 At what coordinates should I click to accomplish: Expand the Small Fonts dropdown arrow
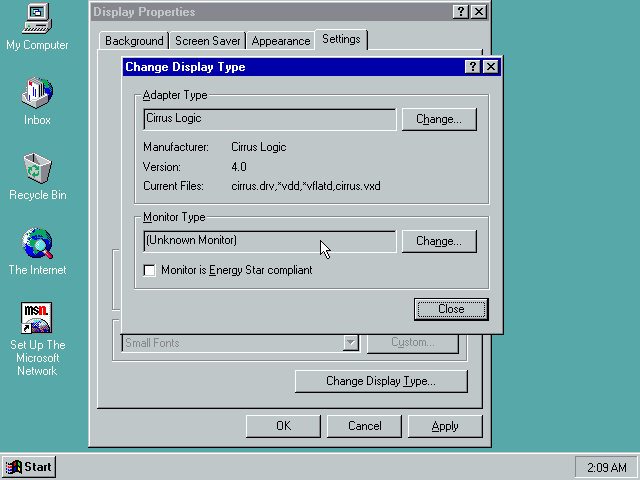351,343
